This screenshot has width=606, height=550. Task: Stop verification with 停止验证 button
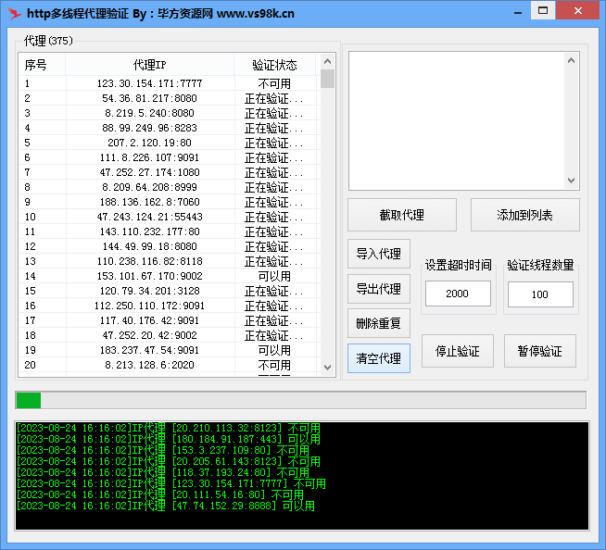(458, 351)
